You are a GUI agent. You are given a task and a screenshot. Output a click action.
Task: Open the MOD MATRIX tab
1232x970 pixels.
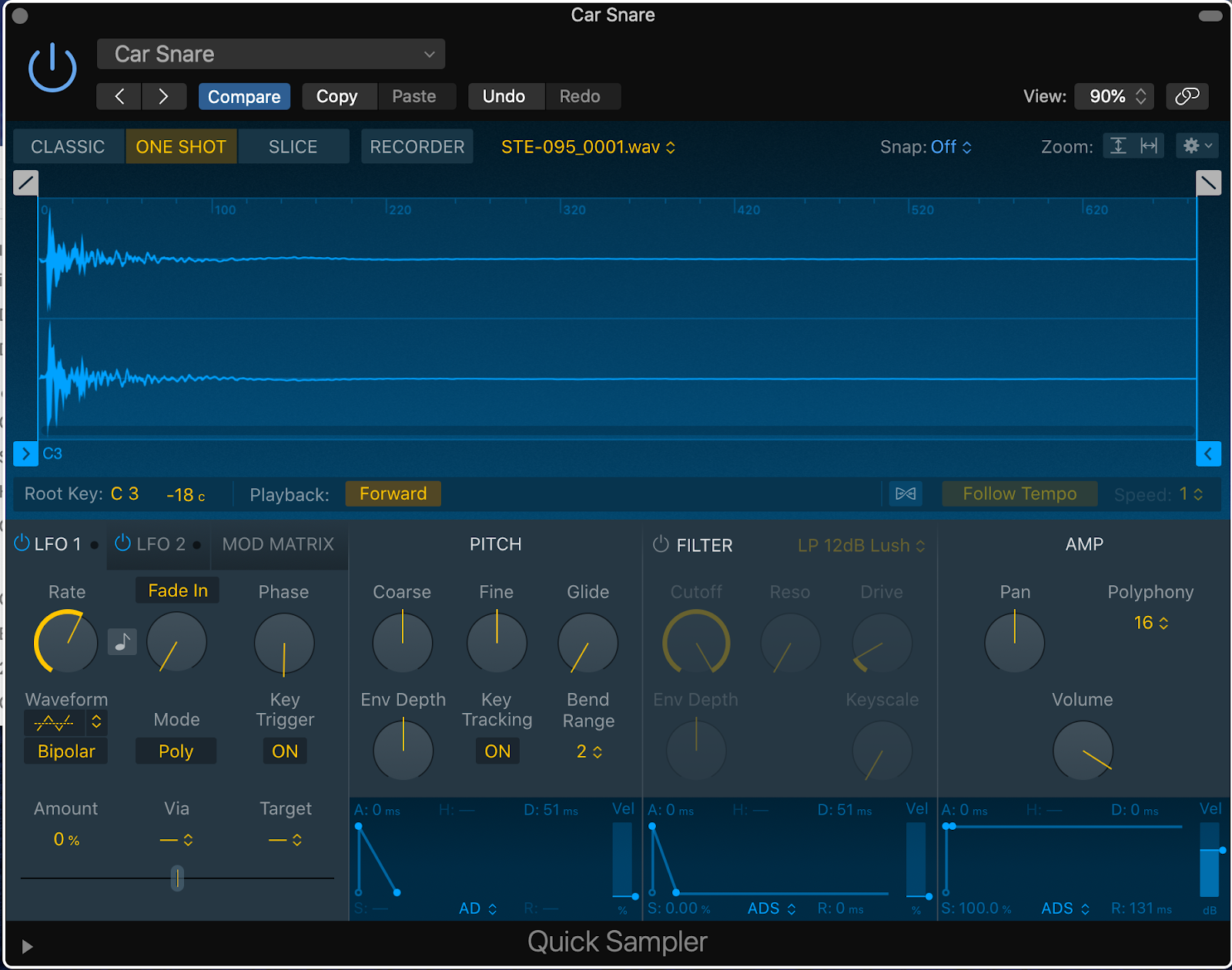tap(278, 544)
